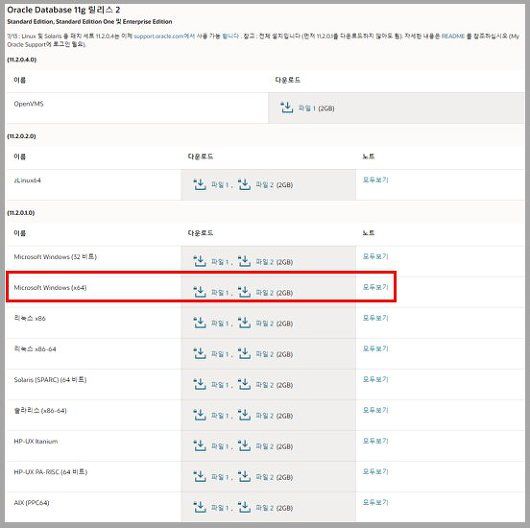
Task: Download AIX (PPC64) 파일 2 icon
Action: click(244, 507)
